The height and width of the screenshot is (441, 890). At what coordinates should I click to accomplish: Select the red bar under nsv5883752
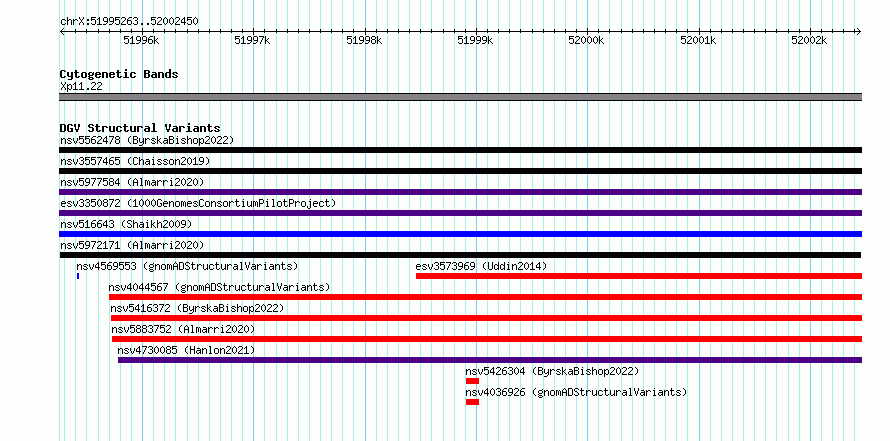[x=487, y=339]
